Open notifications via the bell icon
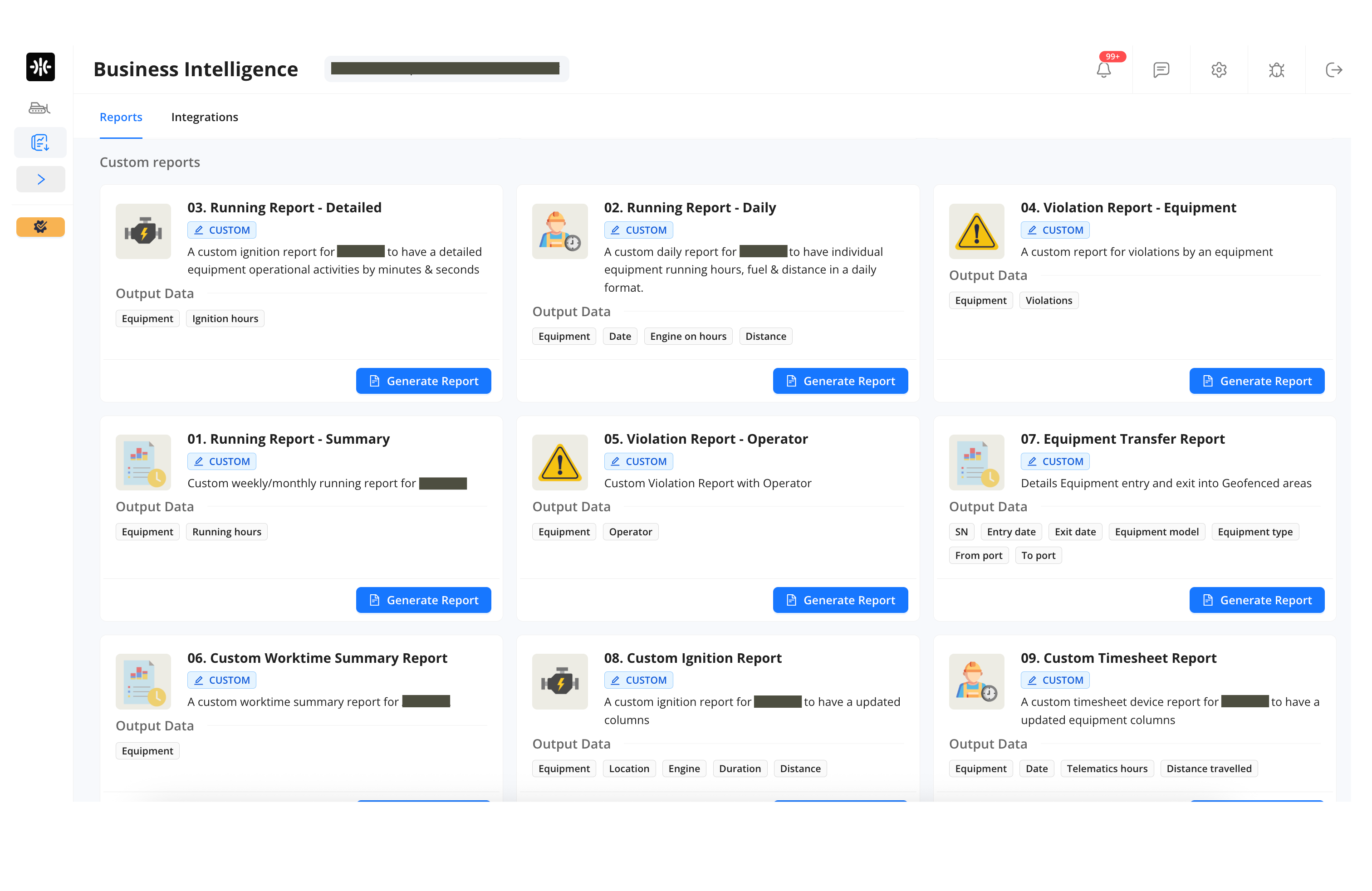This screenshot has height=891, width=1372. pos(1104,70)
